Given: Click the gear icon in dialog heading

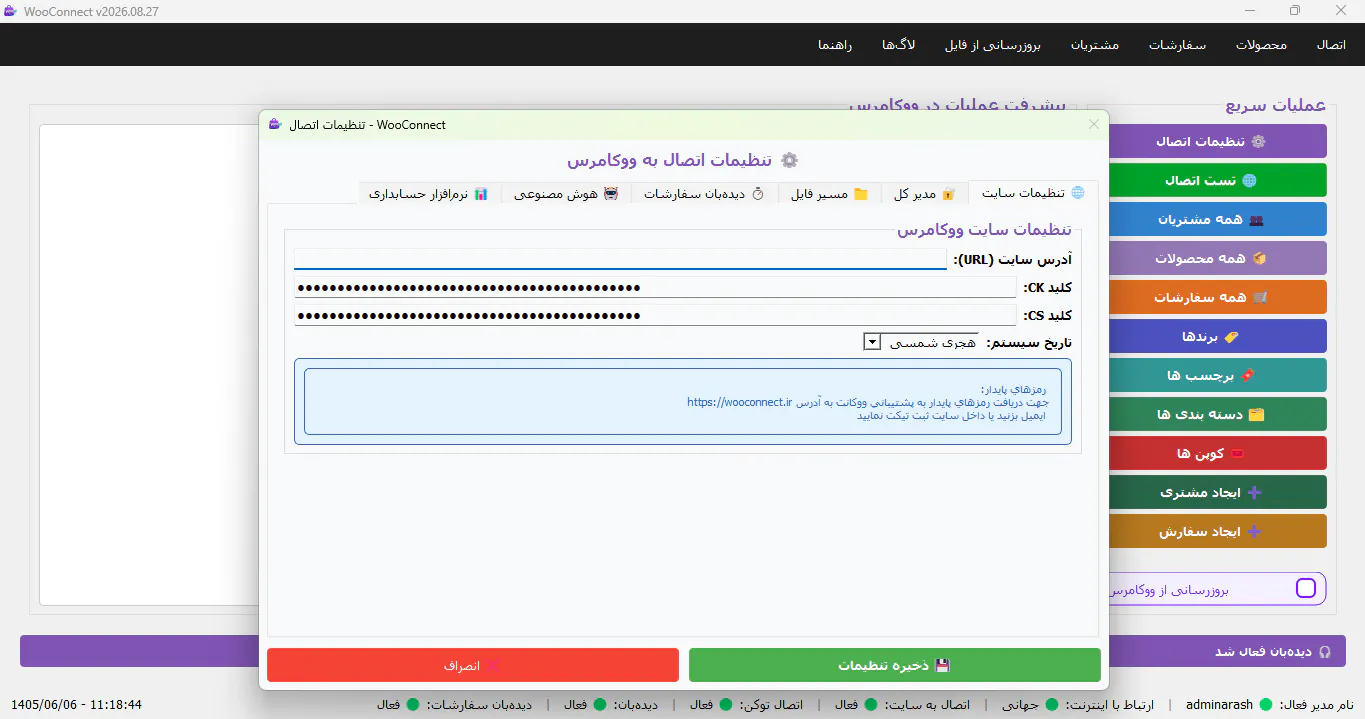Looking at the screenshot, I should (x=789, y=160).
